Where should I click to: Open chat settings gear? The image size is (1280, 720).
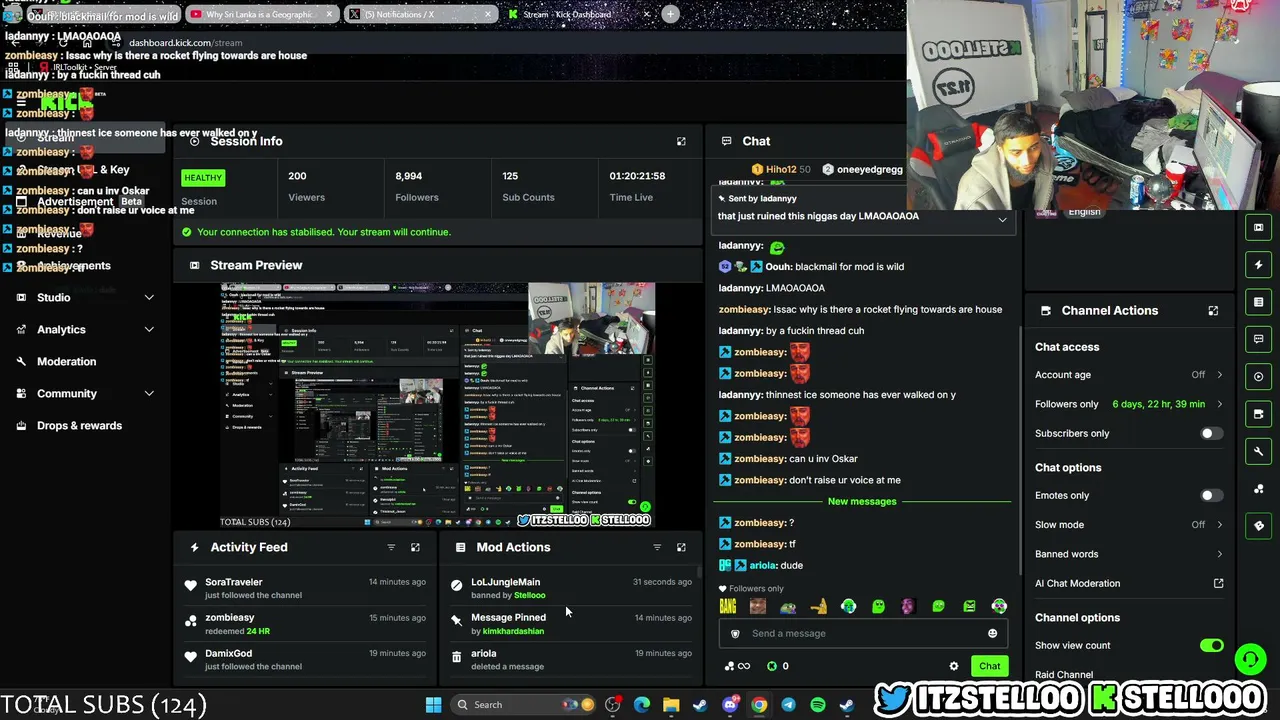coord(953,666)
